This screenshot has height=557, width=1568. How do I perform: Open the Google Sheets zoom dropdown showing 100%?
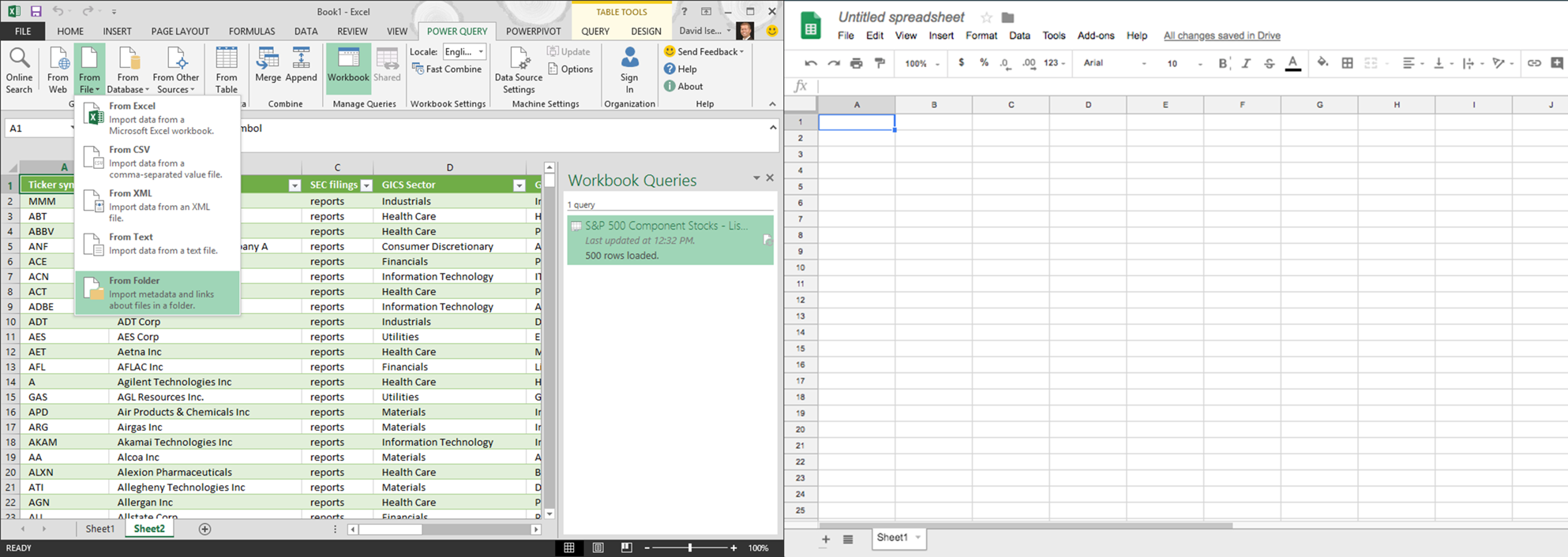click(922, 63)
